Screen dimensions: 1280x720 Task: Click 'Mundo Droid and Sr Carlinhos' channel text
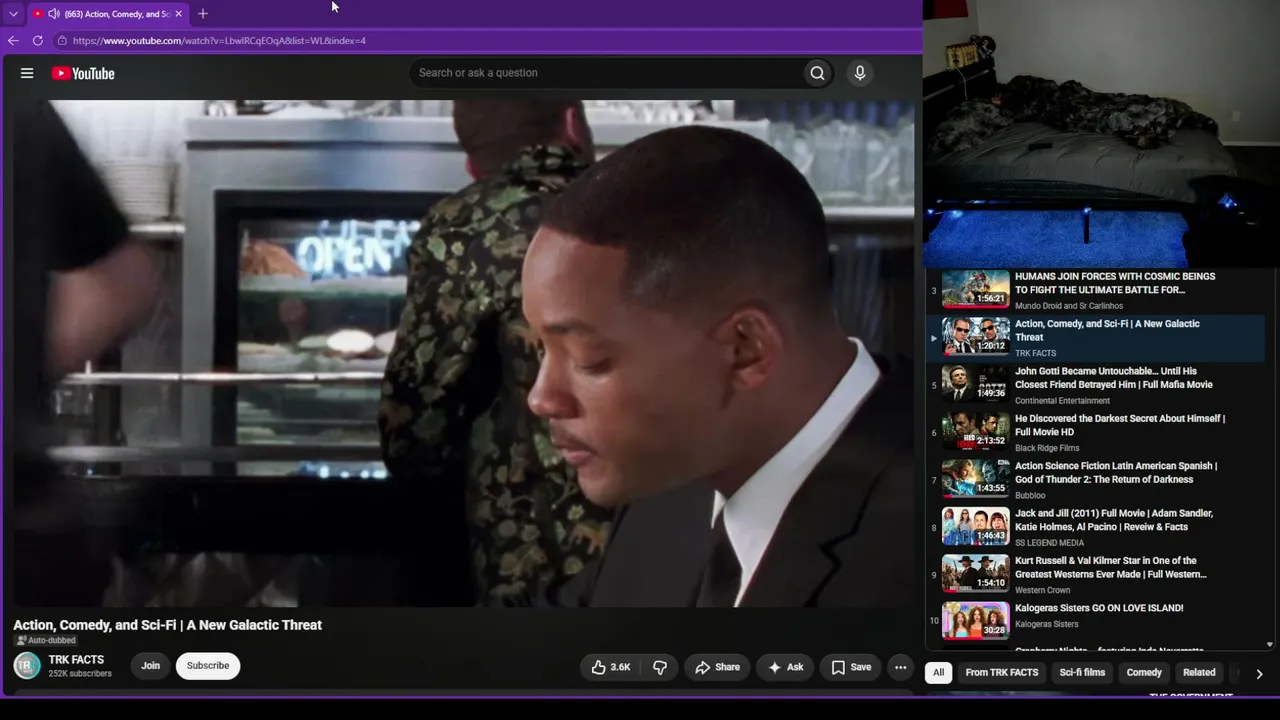coord(1069,306)
